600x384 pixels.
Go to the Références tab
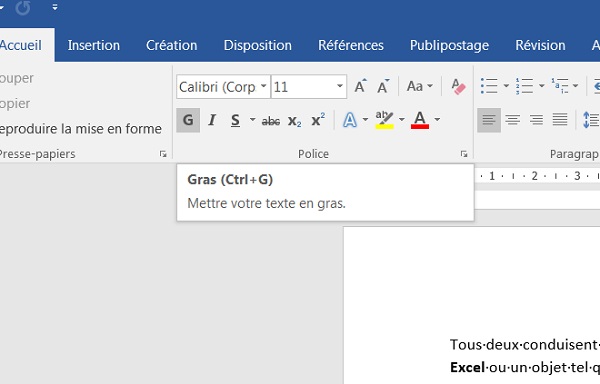pyautogui.click(x=351, y=45)
